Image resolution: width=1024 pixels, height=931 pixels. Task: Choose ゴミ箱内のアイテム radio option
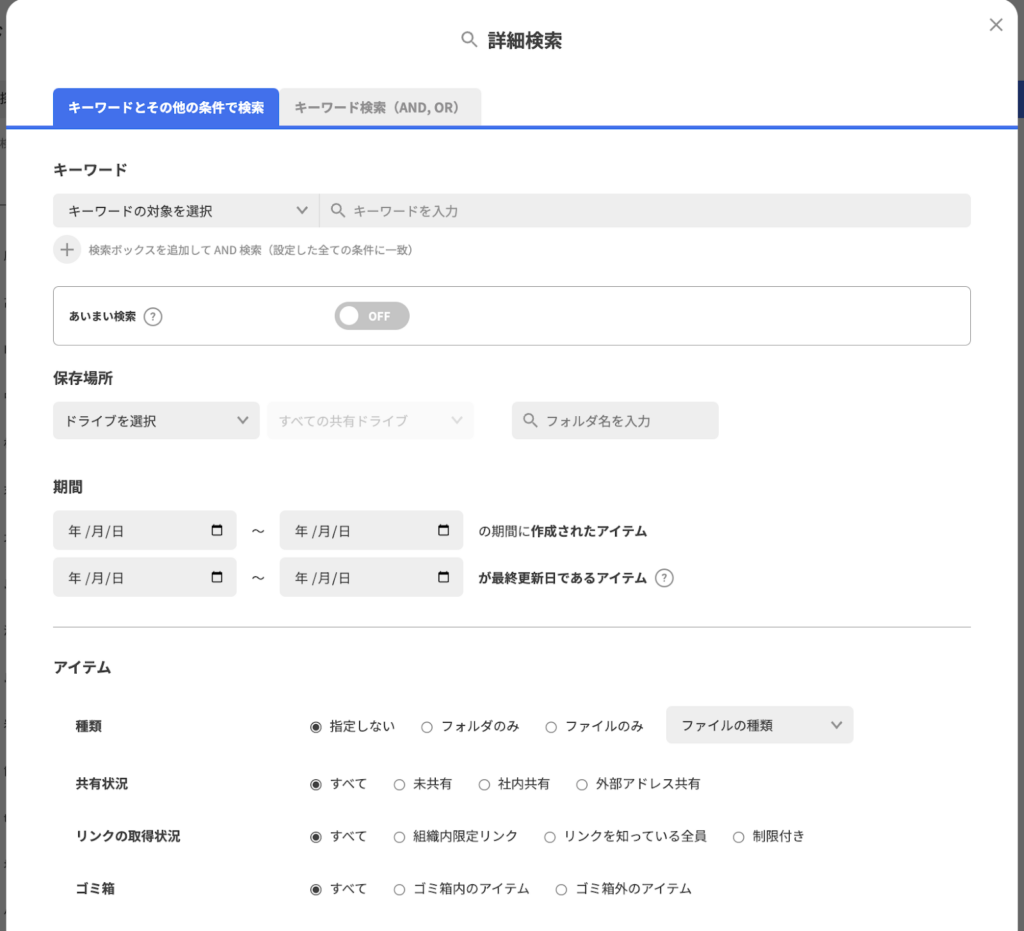point(400,889)
